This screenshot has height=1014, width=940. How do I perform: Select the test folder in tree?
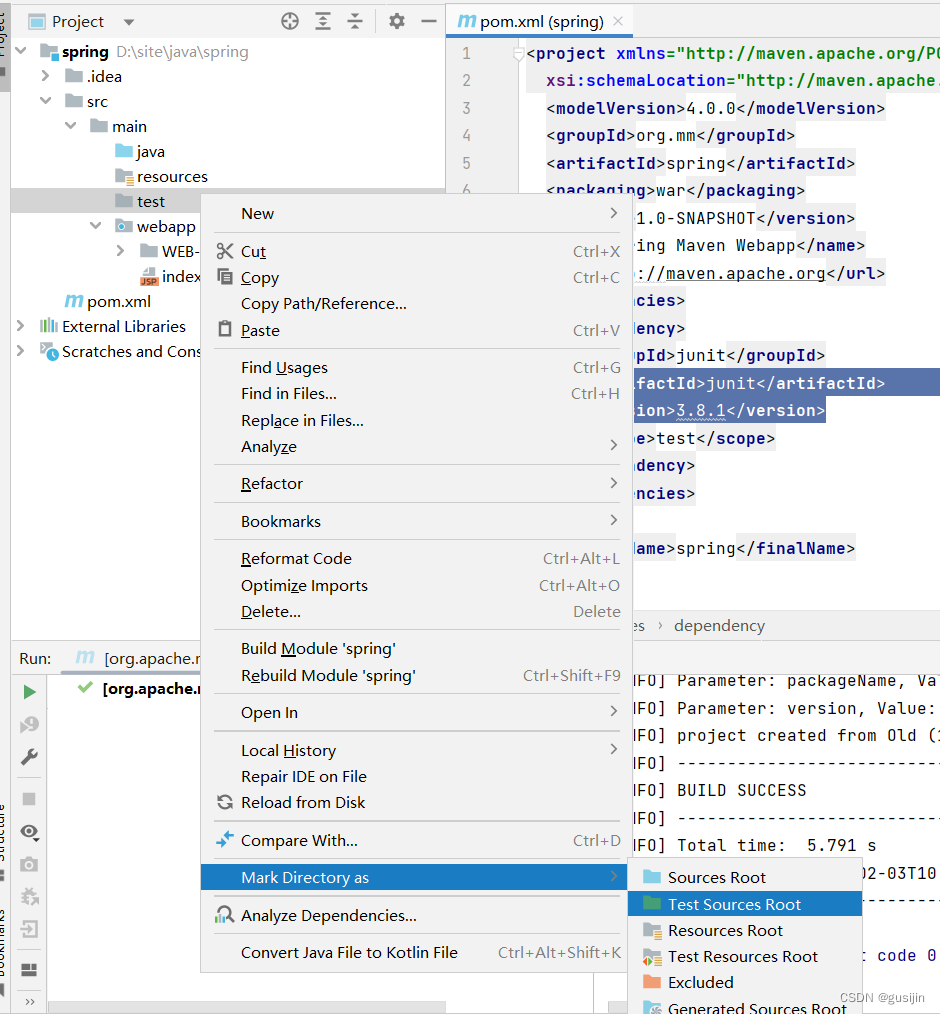140,201
